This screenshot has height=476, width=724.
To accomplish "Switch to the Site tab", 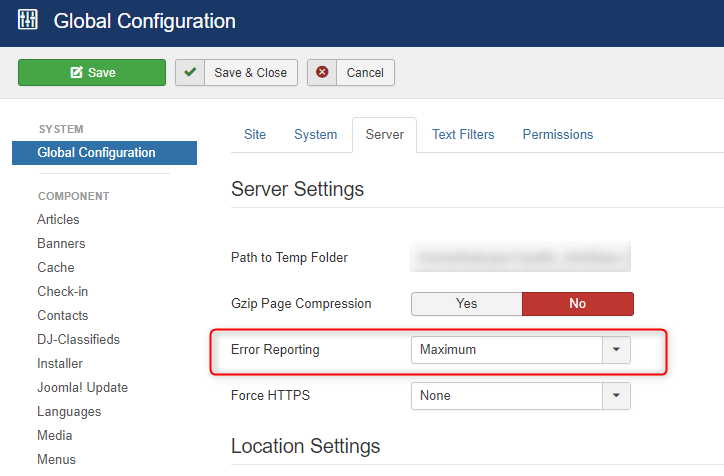I will coord(255,134).
